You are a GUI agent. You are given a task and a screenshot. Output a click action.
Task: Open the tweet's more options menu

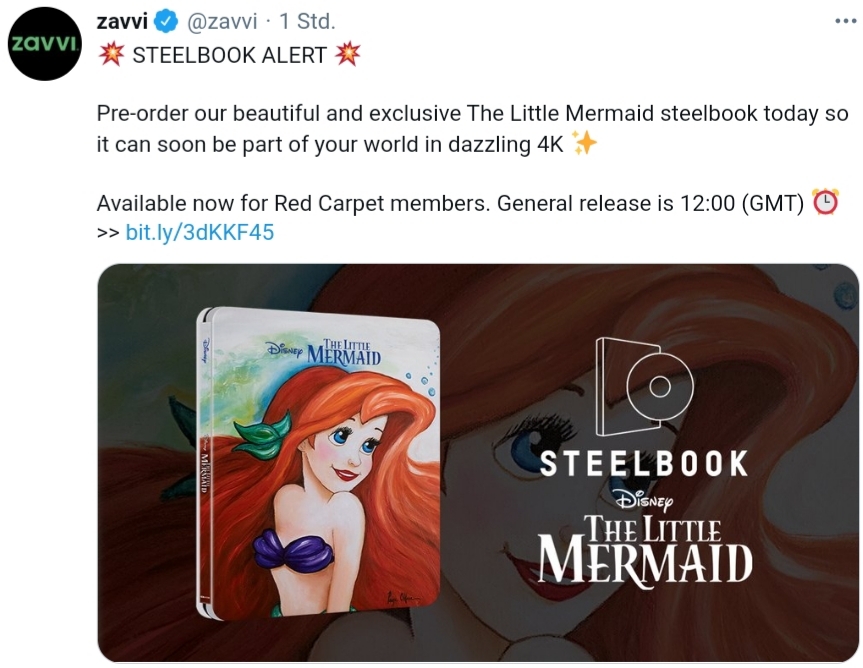coord(845,21)
